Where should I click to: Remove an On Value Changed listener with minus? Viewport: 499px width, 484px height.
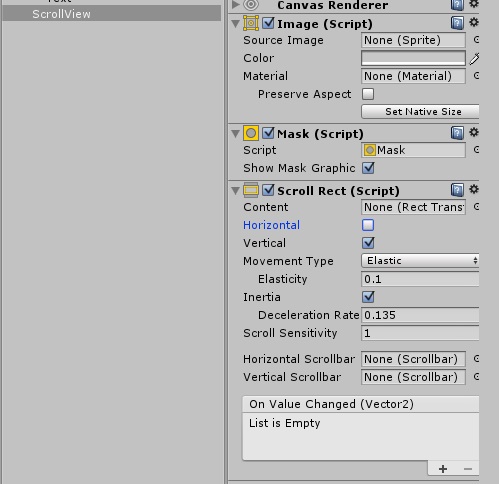pyautogui.click(x=468, y=469)
